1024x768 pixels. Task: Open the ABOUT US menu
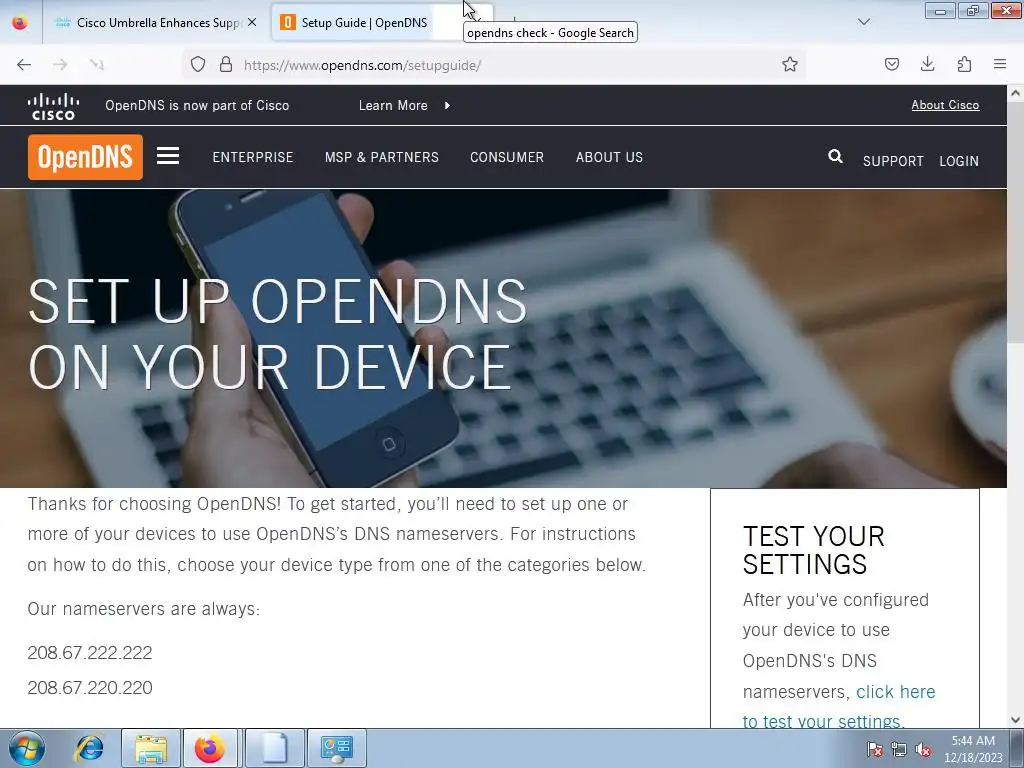click(x=609, y=157)
